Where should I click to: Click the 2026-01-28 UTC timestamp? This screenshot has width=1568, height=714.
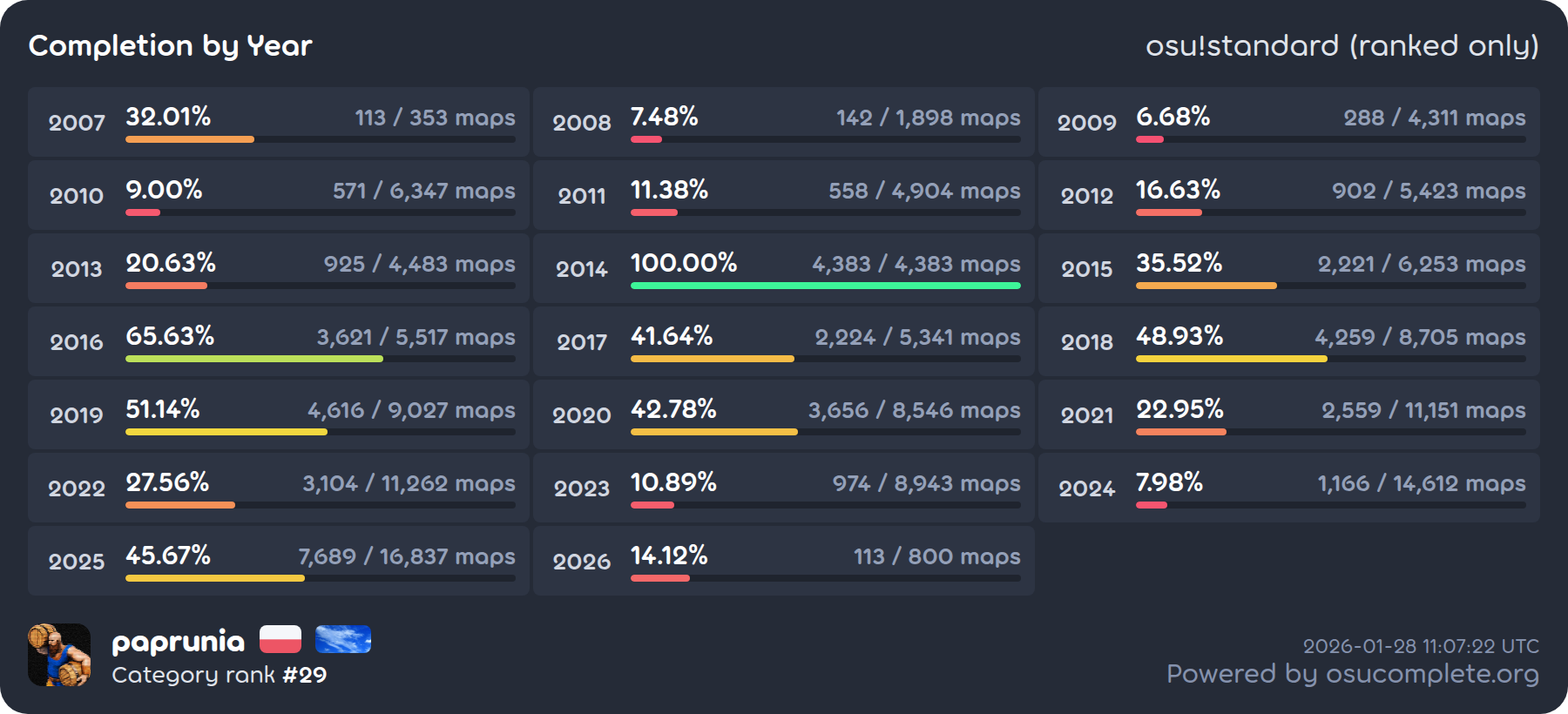1420,646
